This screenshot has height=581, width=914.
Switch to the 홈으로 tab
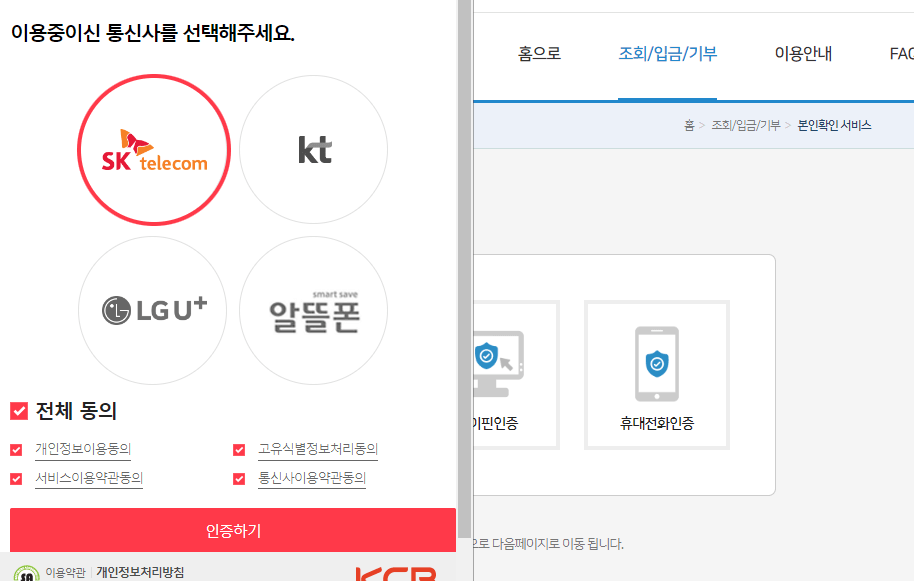pos(539,54)
